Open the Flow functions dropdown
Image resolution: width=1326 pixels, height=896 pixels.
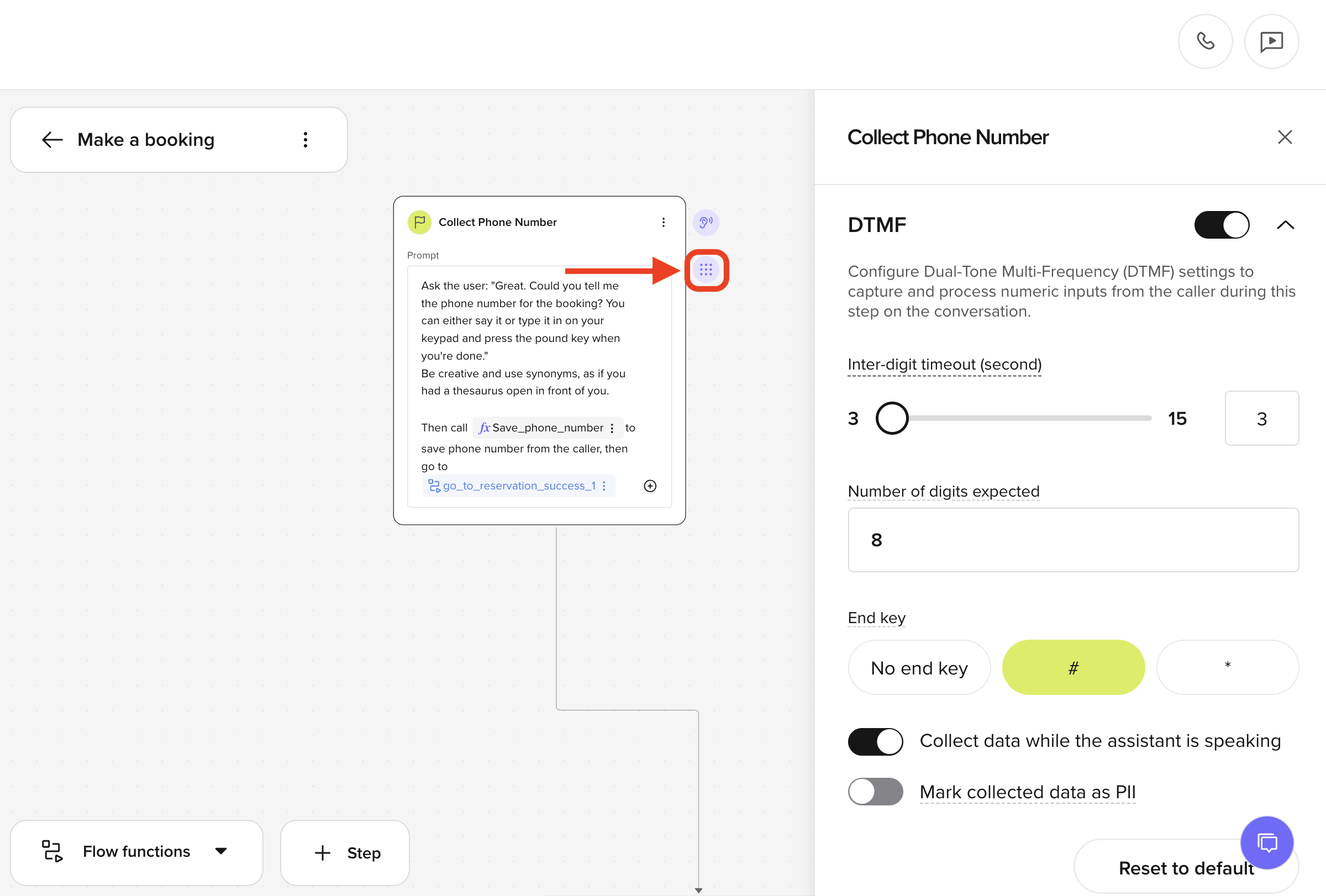(x=136, y=852)
